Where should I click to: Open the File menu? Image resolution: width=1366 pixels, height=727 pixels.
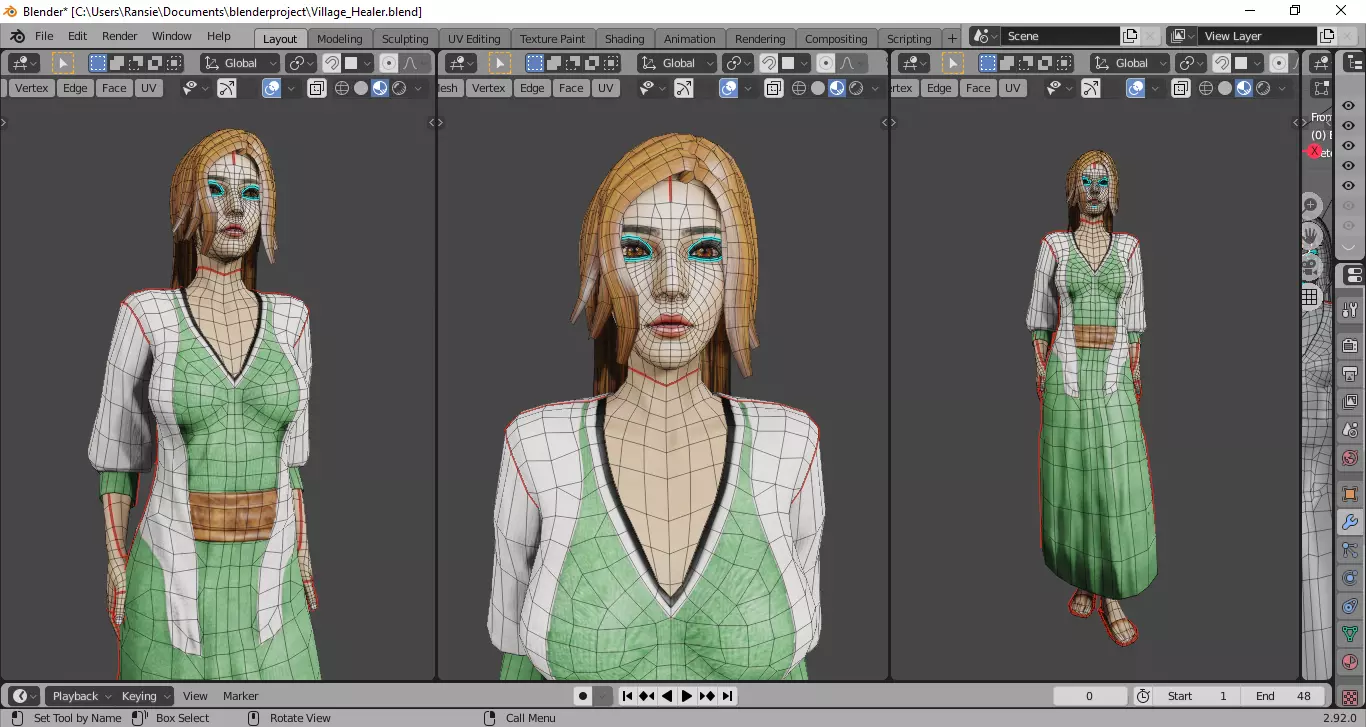pyautogui.click(x=44, y=36)
